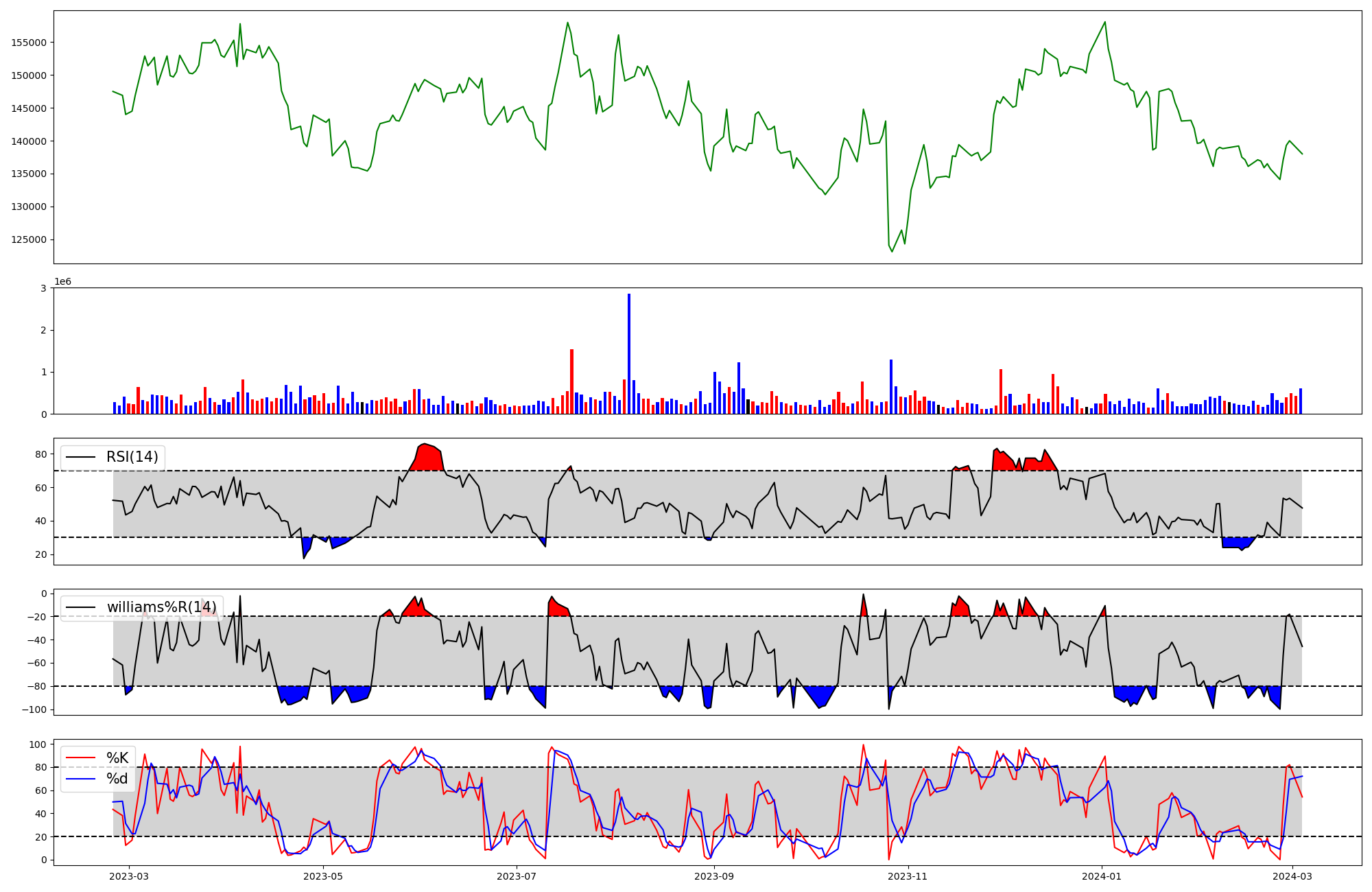The image size is (1372, 892).
Task: Click the tallest red volume bar
Action: click(571, 382)
